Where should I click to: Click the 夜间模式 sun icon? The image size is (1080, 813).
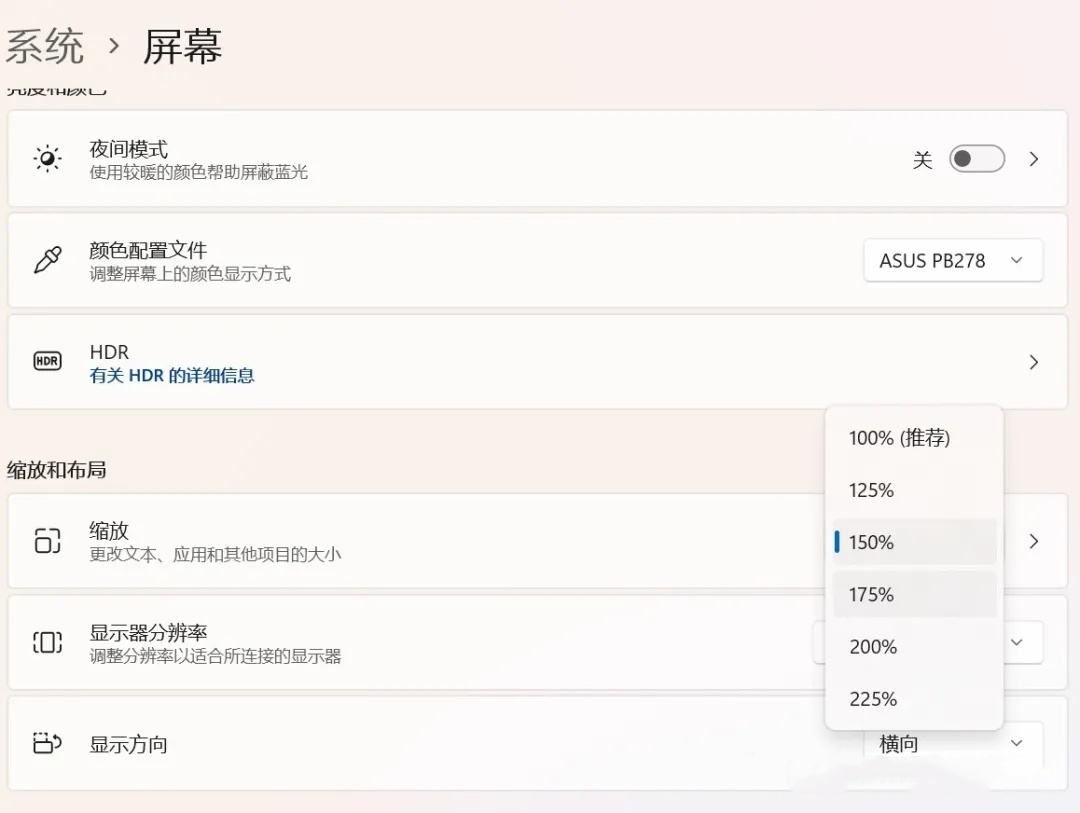point(48,158)
